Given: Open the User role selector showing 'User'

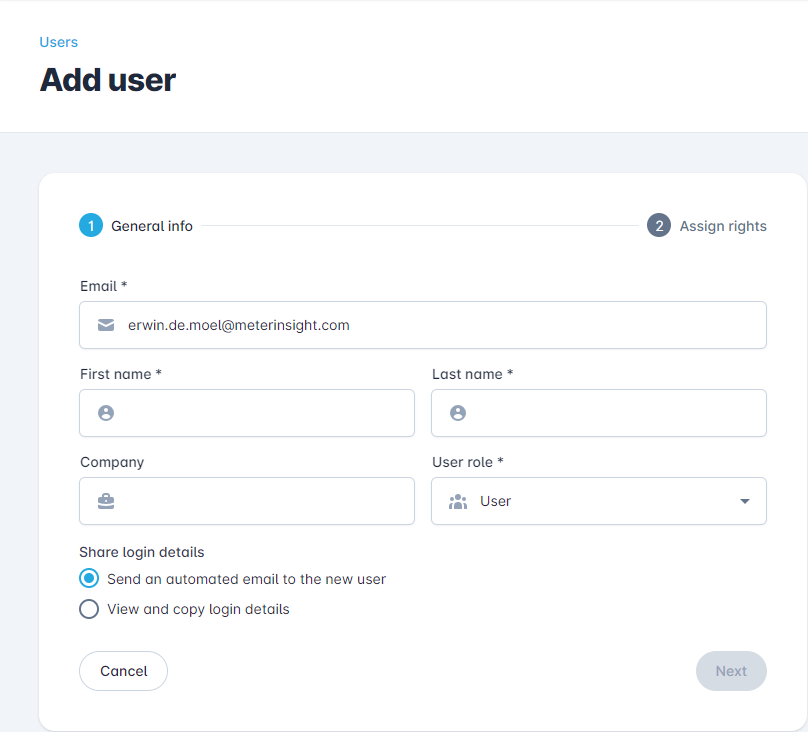Looking at the screenshot, I should pos(598,501).
